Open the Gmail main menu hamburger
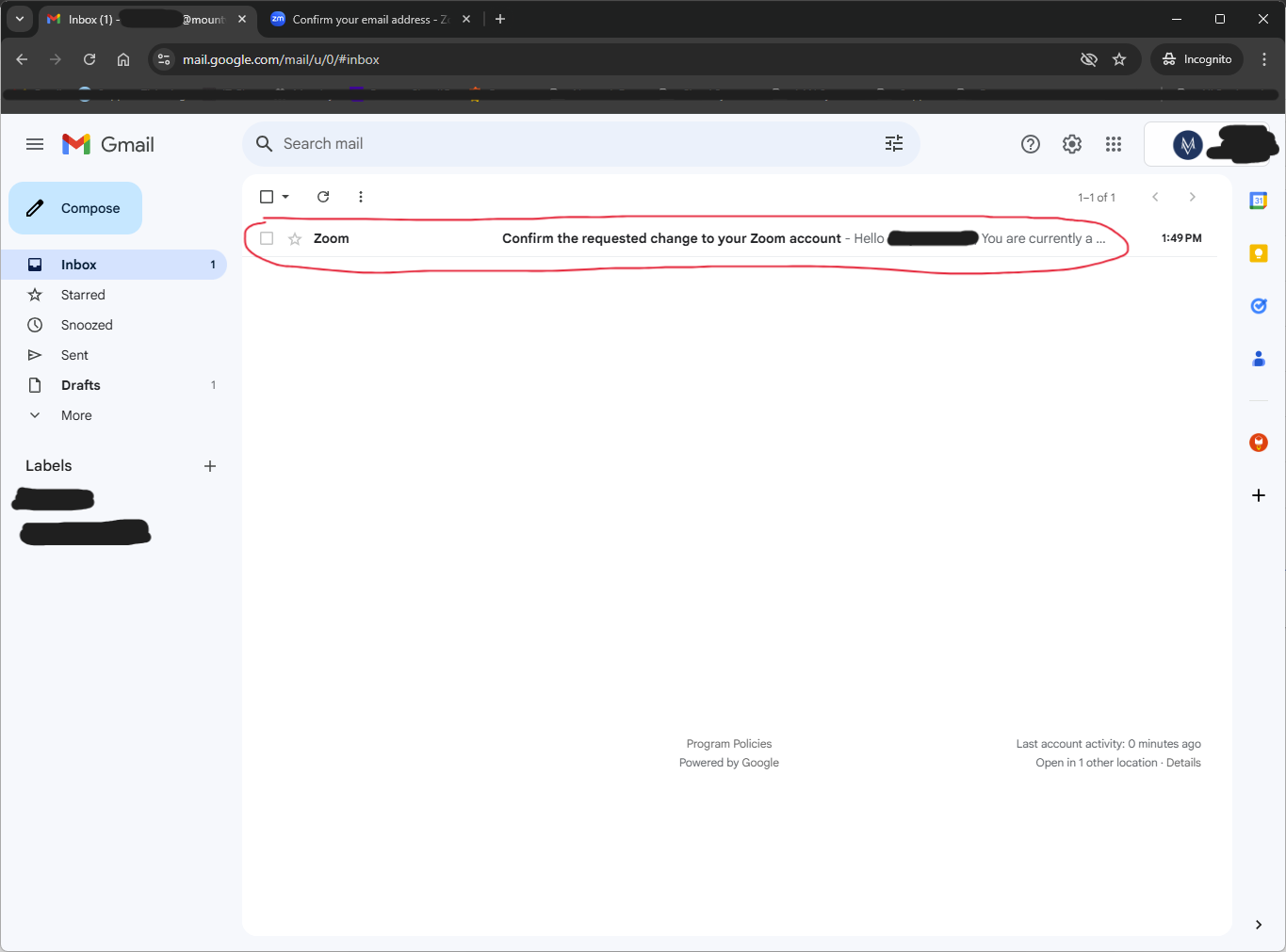 (x=35, y=144)
